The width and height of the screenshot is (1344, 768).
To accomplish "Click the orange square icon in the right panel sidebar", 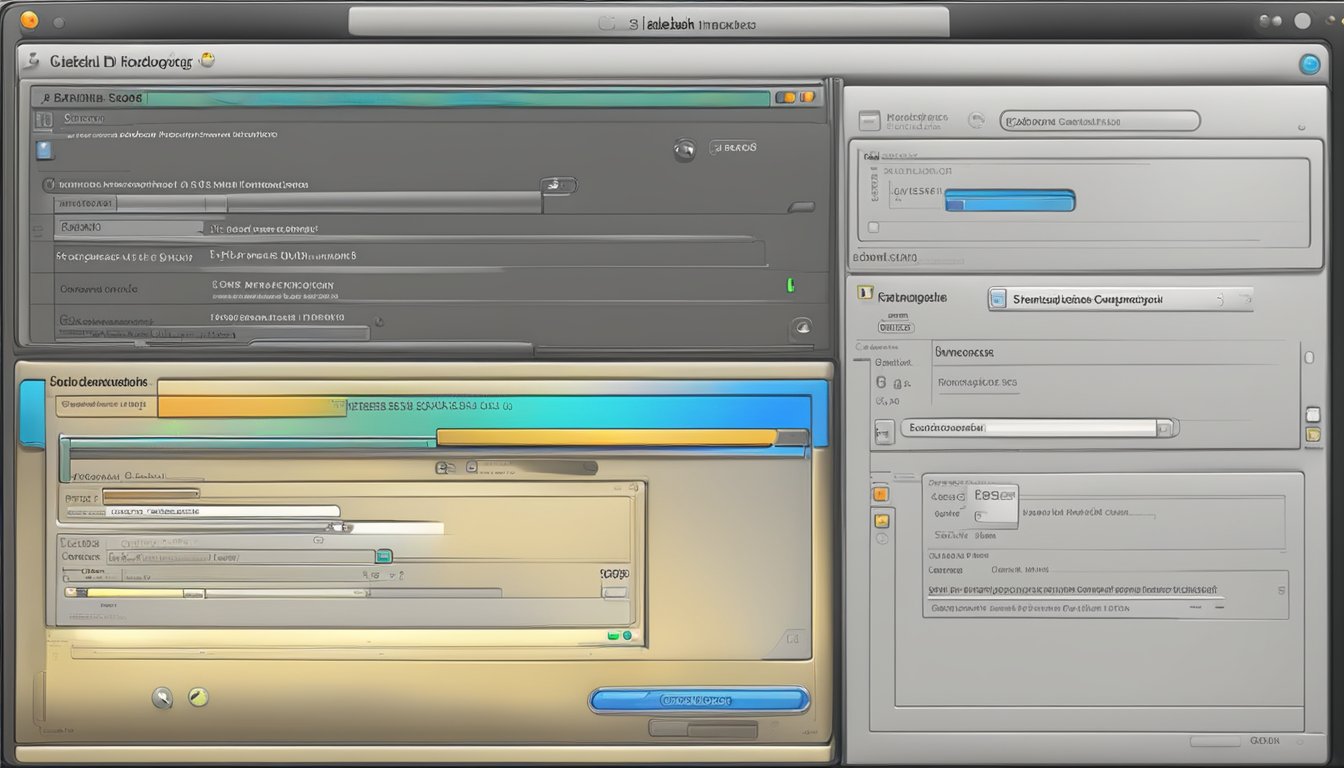I will pyautogui.click(x=881, y=494).
